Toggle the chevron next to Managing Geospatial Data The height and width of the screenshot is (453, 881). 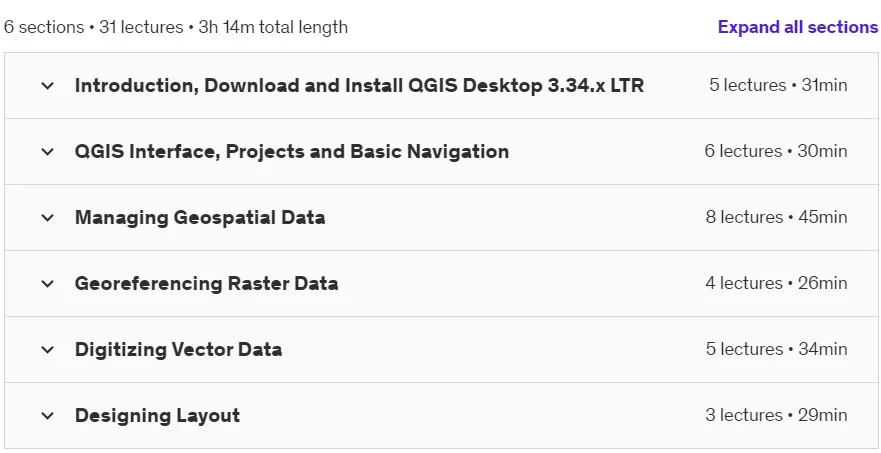(x=48, y=218)
